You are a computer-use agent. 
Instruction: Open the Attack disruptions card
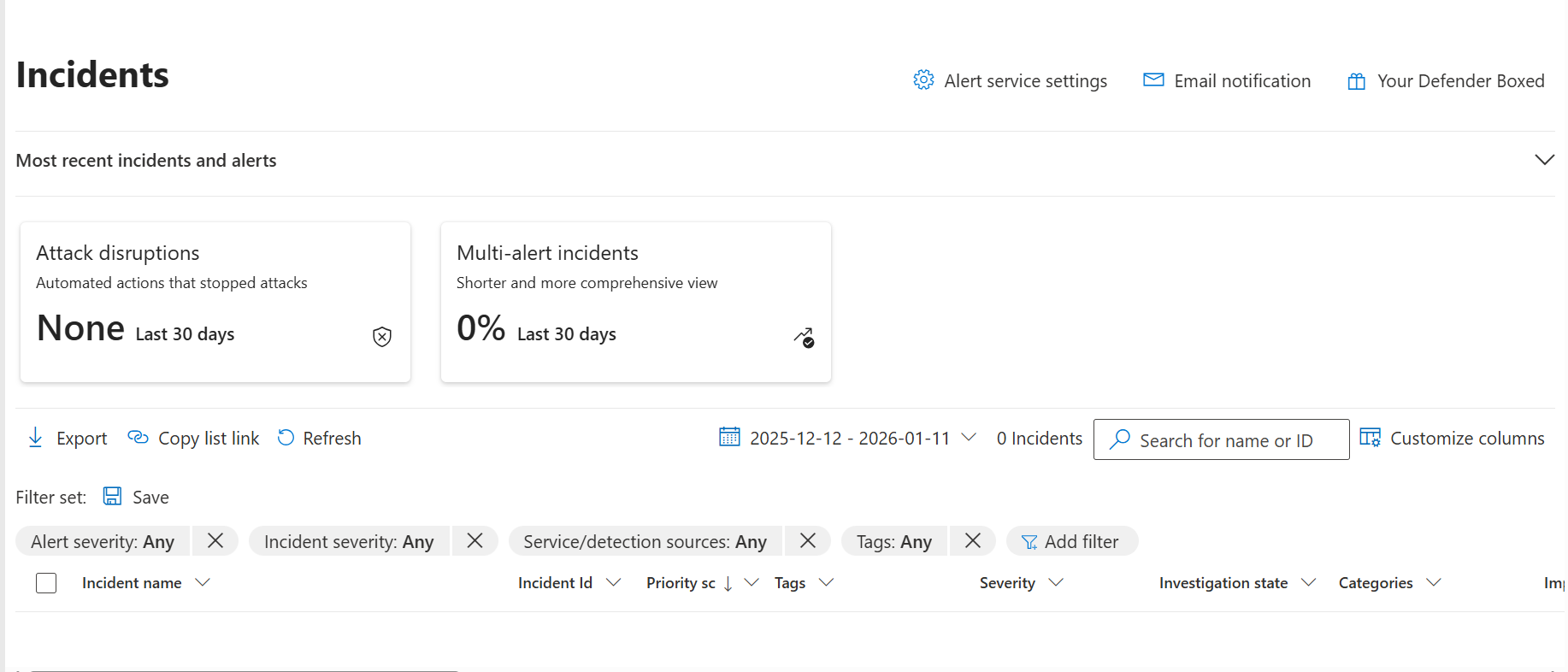pyautogui.click(x=215, y=302)
